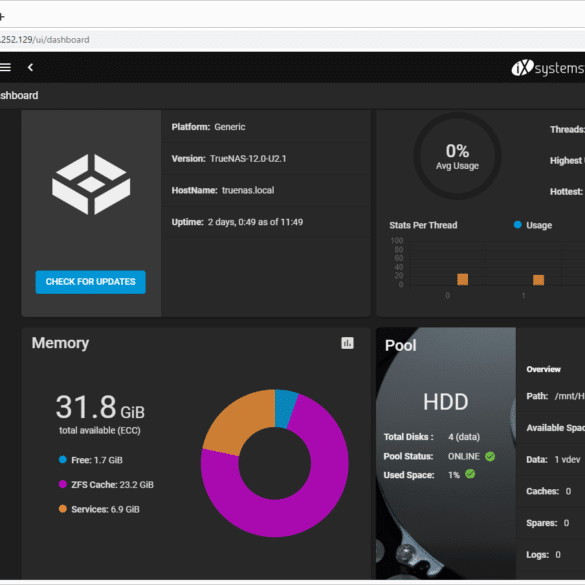Image resolution: width=585 pixels, height=585 pixels.
Task: Click the 'Hottest:' CPU label
Action: [x=566, y=192]
